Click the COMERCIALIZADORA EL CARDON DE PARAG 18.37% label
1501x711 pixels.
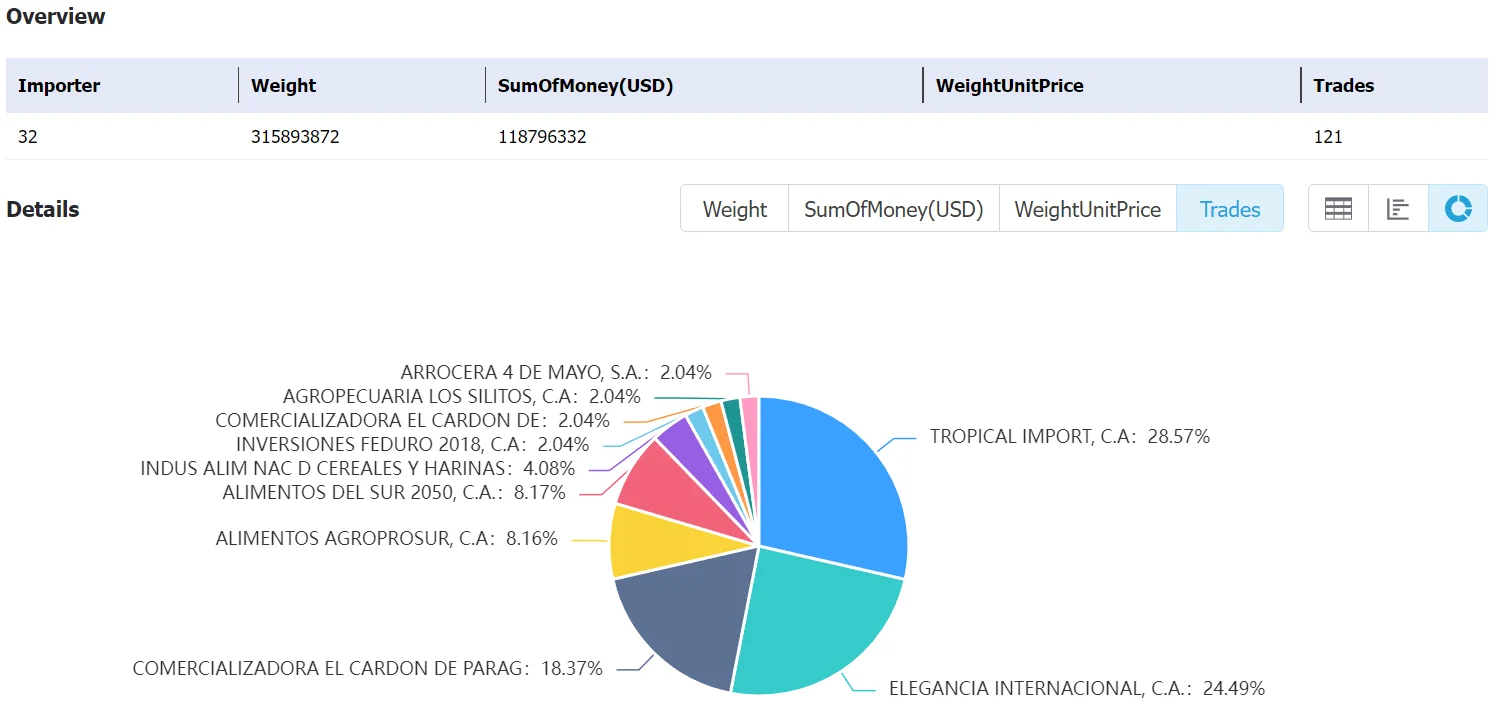(368, 668)
